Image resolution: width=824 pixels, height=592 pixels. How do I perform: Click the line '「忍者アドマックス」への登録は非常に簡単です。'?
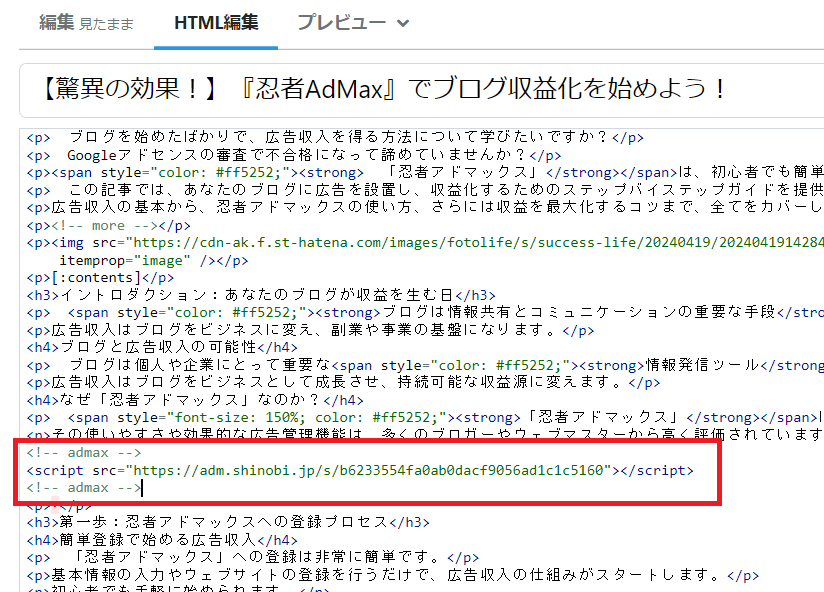click(x=253, y=557)
